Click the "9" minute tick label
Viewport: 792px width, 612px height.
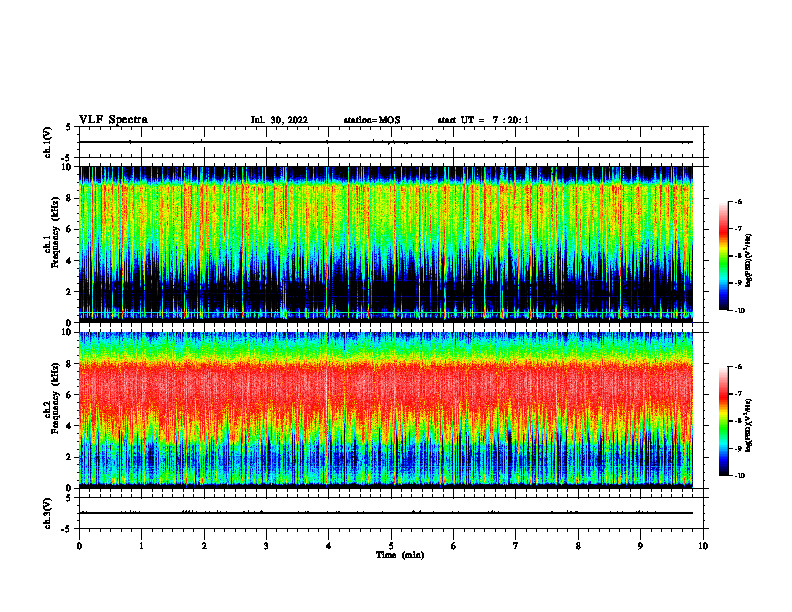click(x=640, y=546)
